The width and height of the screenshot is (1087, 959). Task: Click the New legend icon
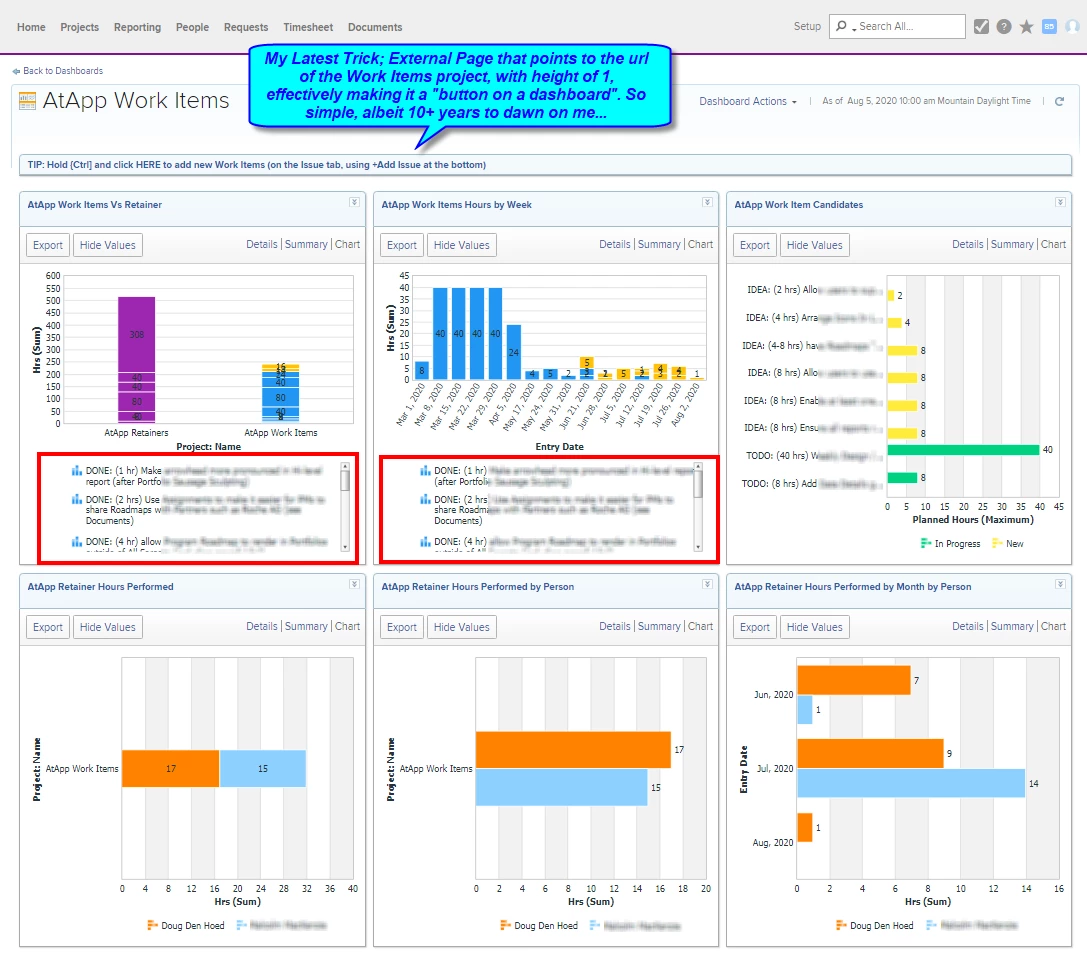[x=997, y=544]
